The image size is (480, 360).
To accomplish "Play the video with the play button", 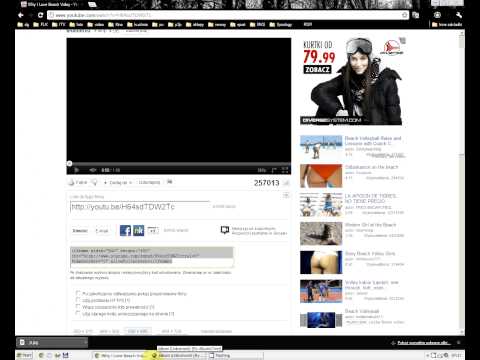I will pos(77,170).
